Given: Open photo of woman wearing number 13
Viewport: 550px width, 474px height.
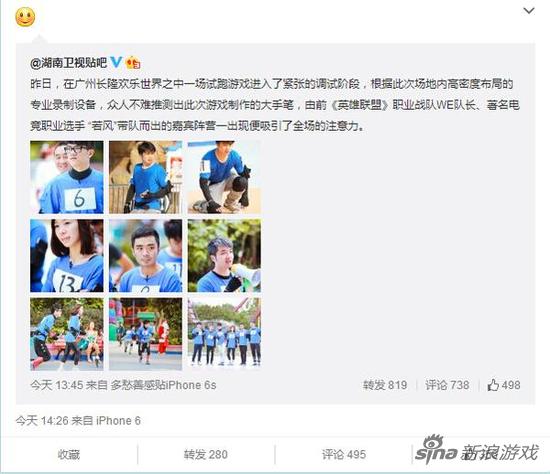Looking at the screenshot, I should (67, 256).
